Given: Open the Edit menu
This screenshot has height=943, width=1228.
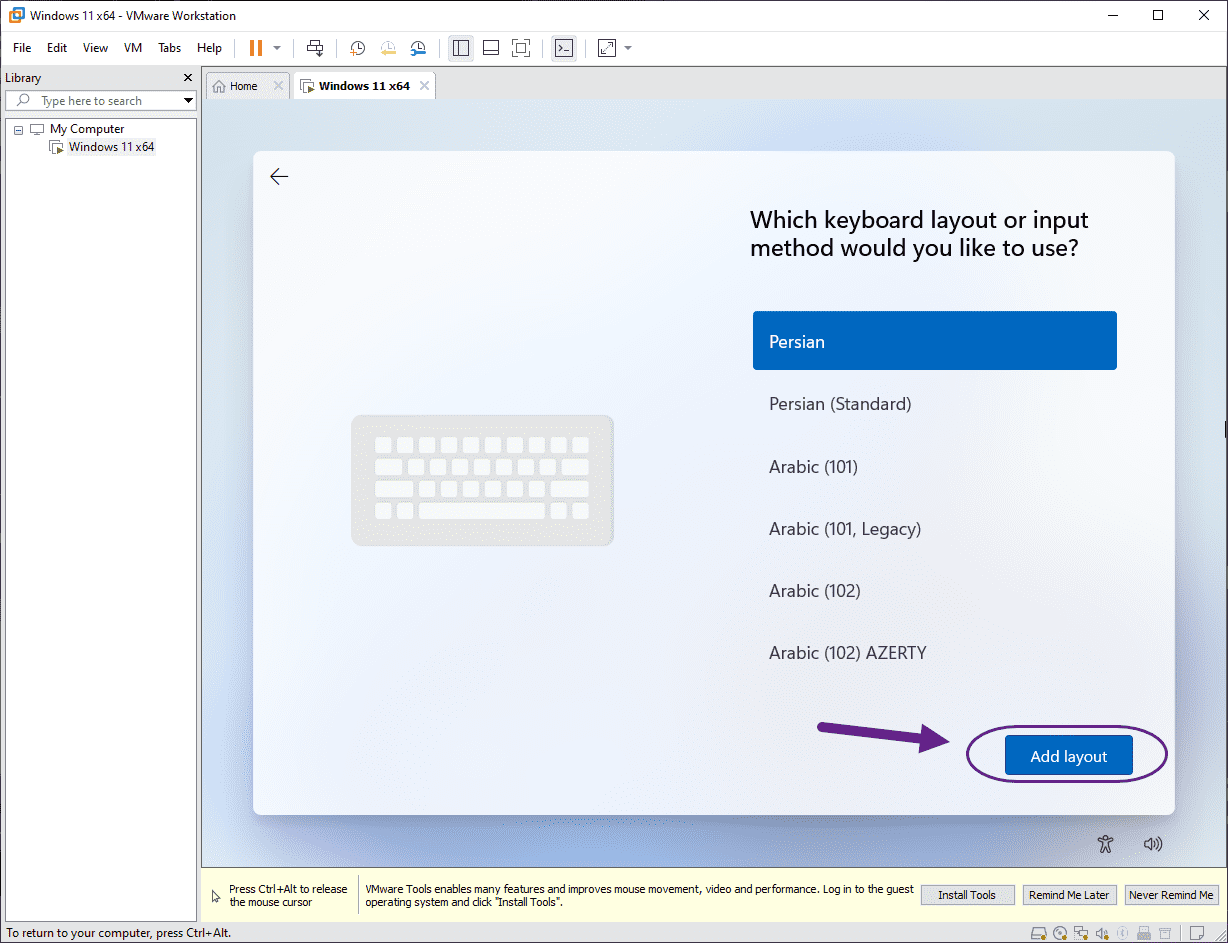Looking at the screenshot, I should [57, 48].
